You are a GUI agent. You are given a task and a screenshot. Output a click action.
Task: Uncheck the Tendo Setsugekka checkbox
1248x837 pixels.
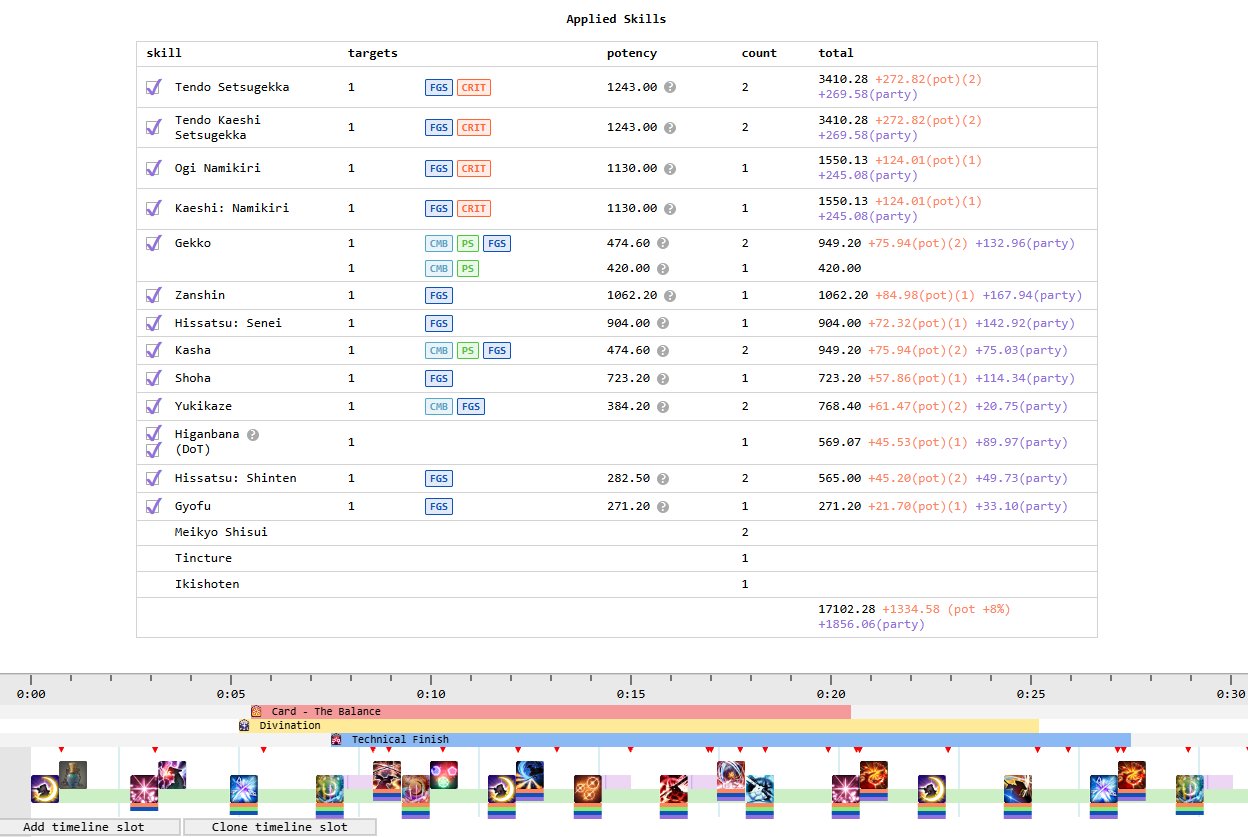[x=153, y=88]
